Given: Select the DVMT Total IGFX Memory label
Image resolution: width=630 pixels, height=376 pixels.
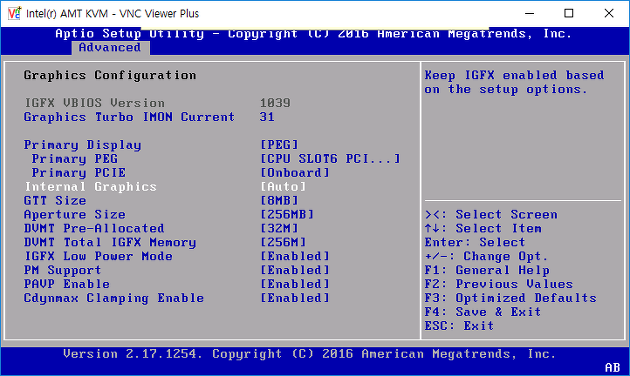Looking at the screenshot, I should tap(110, 242).
